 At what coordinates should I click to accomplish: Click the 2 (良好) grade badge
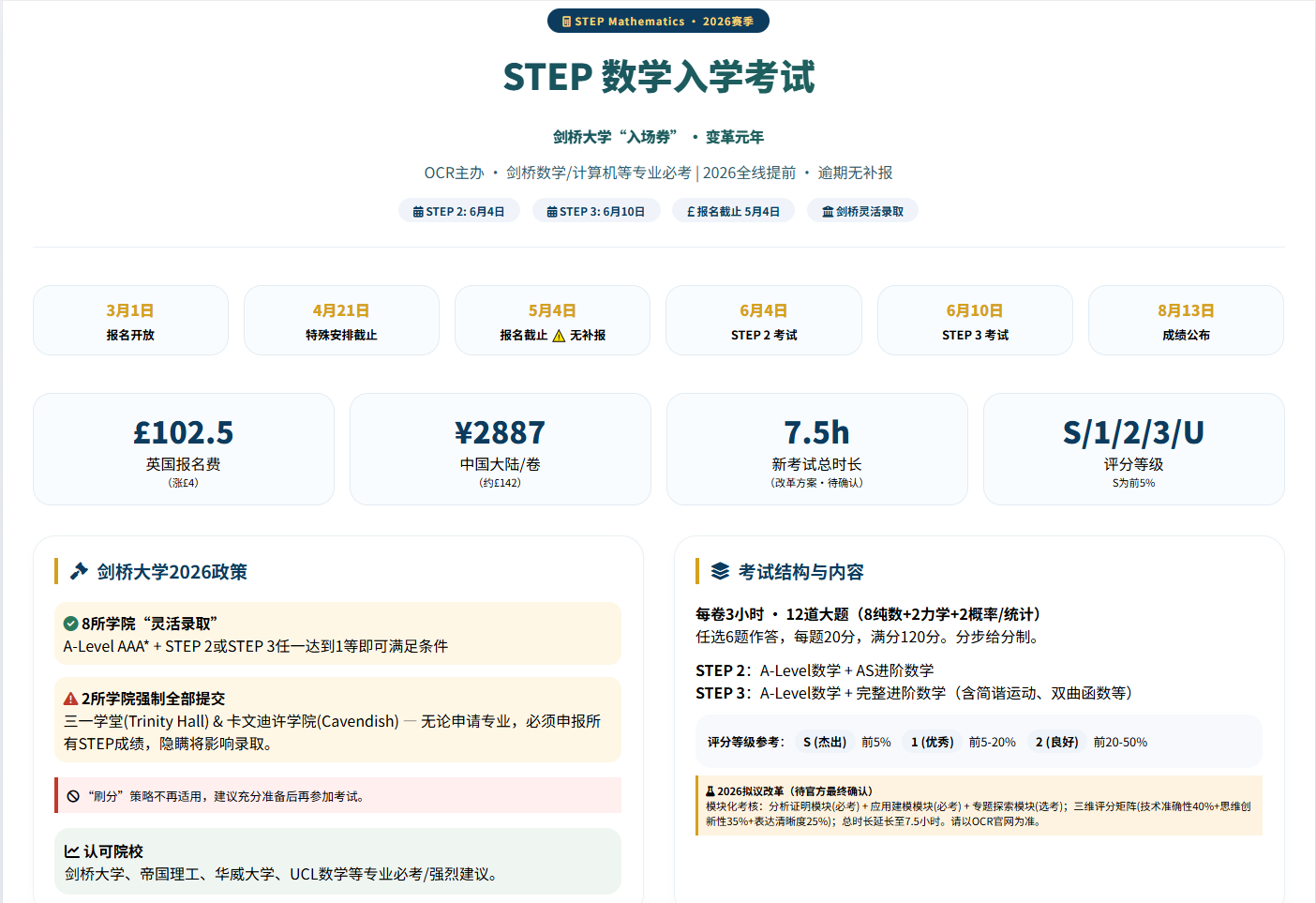point(1056,742)
